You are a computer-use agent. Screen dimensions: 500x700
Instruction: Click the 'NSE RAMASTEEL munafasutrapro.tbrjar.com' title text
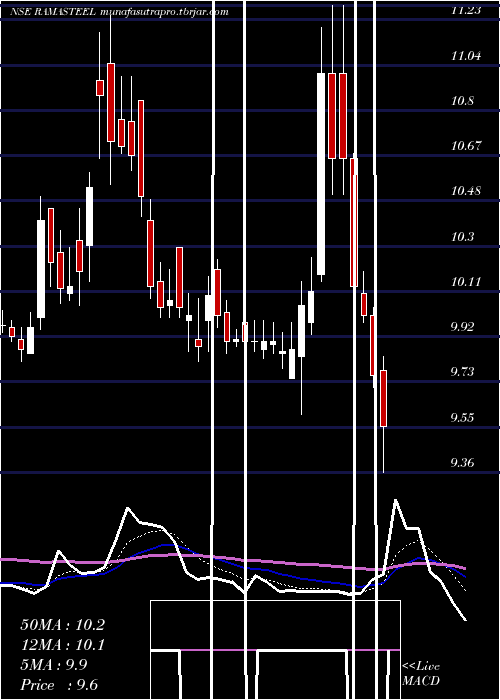[119, 12]
